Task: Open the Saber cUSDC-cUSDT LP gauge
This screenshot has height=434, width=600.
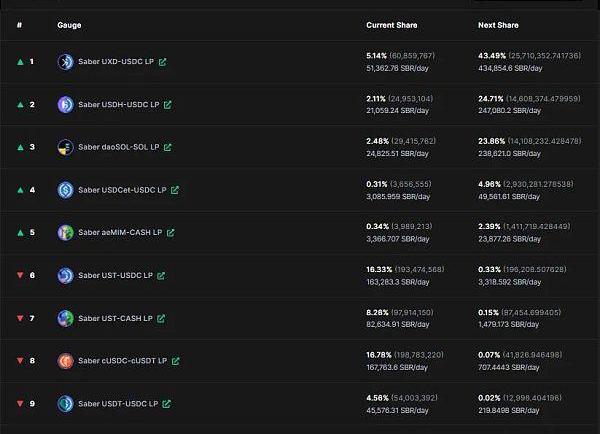Action: pyautogui.click(x=123, y=361)
